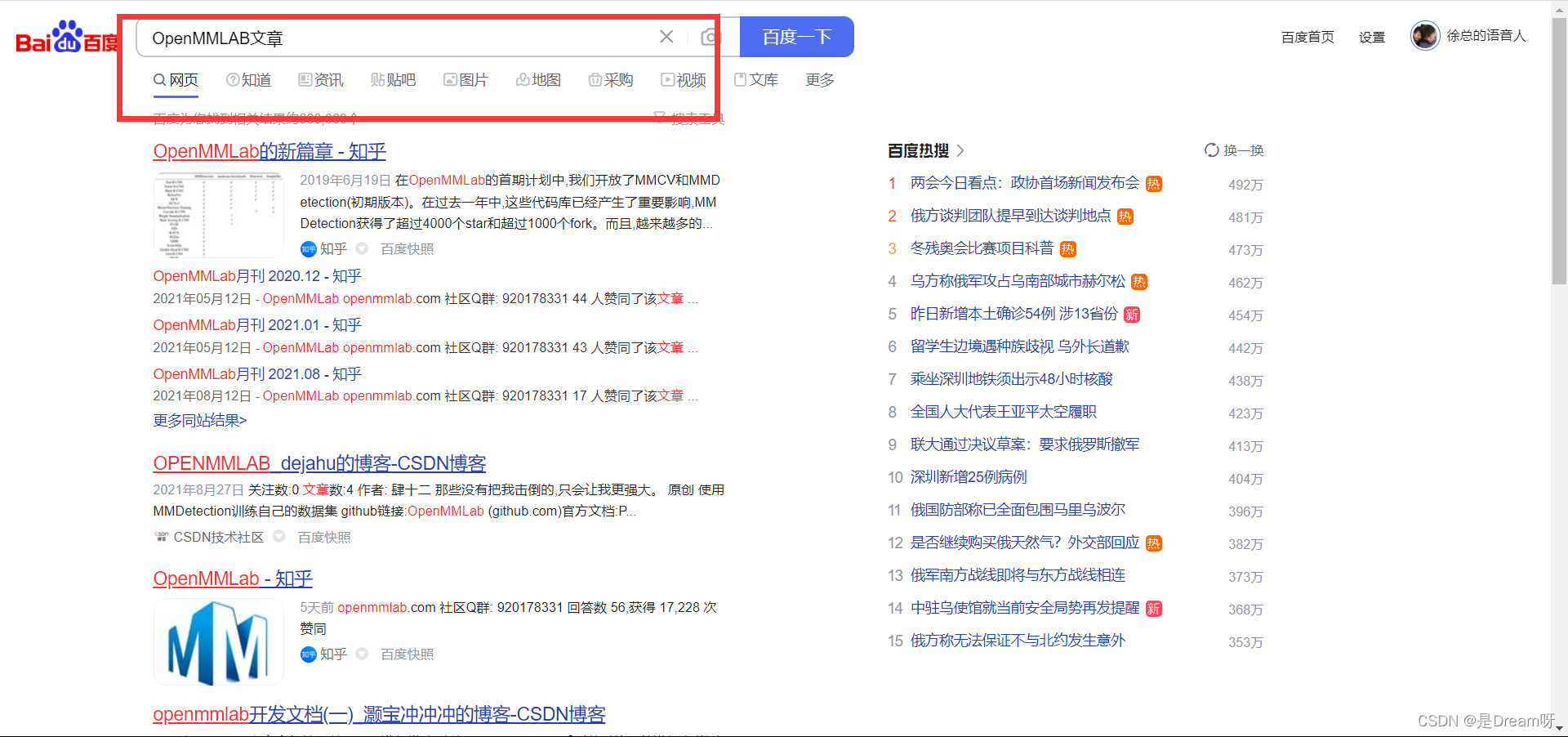
Task: Switch to the 资讯 tab
Action: coord(321,80)
